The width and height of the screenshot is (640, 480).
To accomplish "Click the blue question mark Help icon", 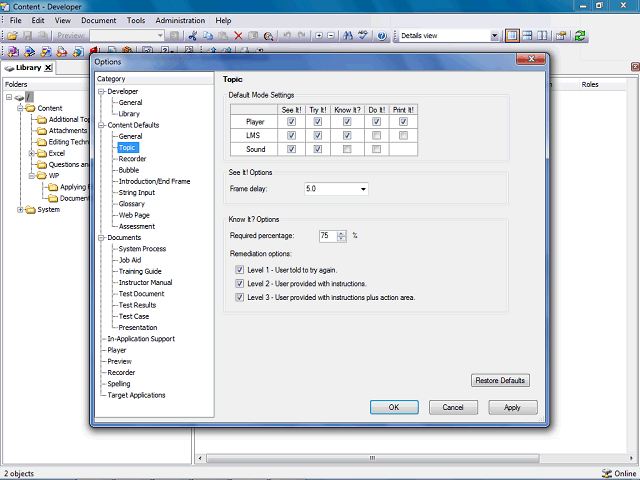I will point(382,36).
